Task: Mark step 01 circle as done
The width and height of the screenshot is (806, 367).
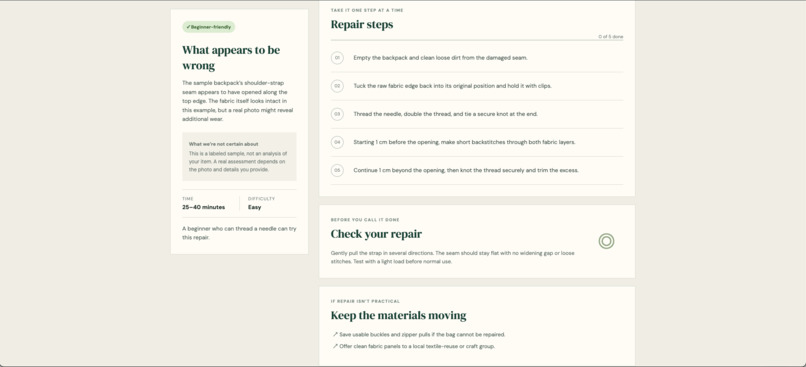Action: pos(337,58)
